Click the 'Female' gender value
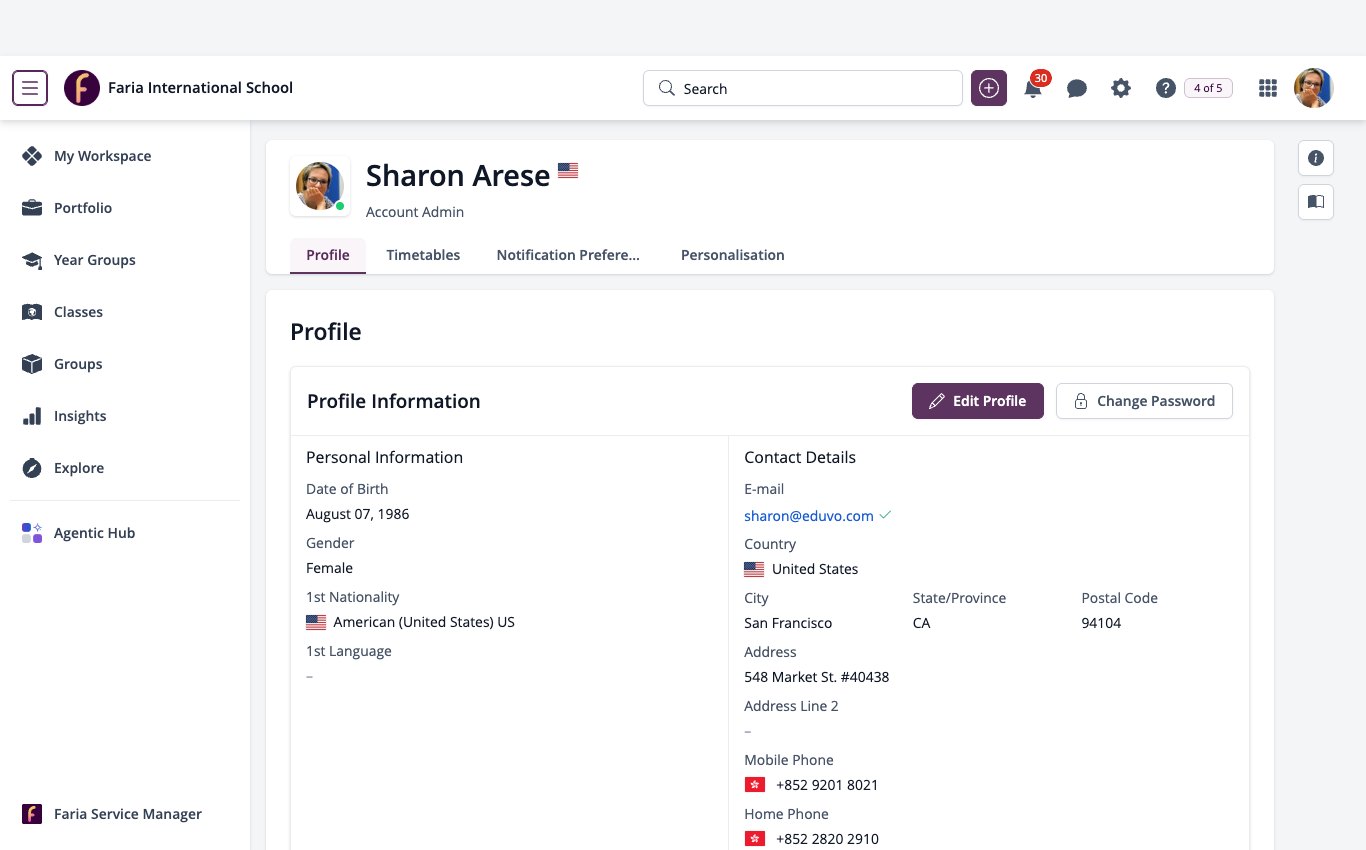 (x=329, y=568)
